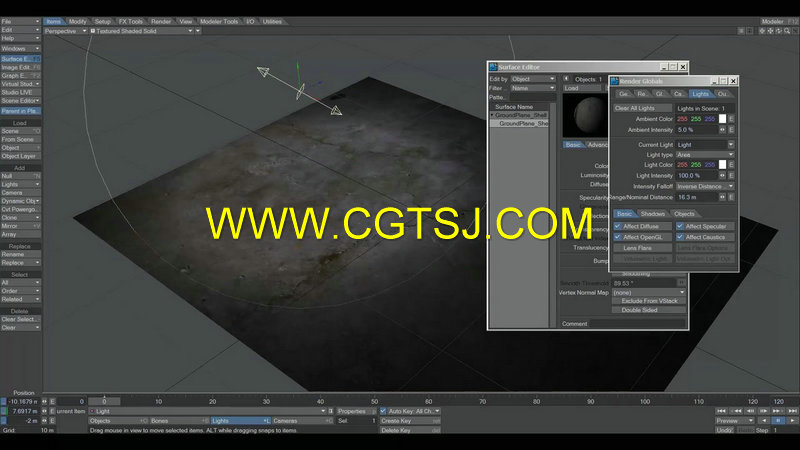The image size is (800, 450).
Task: Open the Modeler Tools tab
Action: [x=219, y=21]
